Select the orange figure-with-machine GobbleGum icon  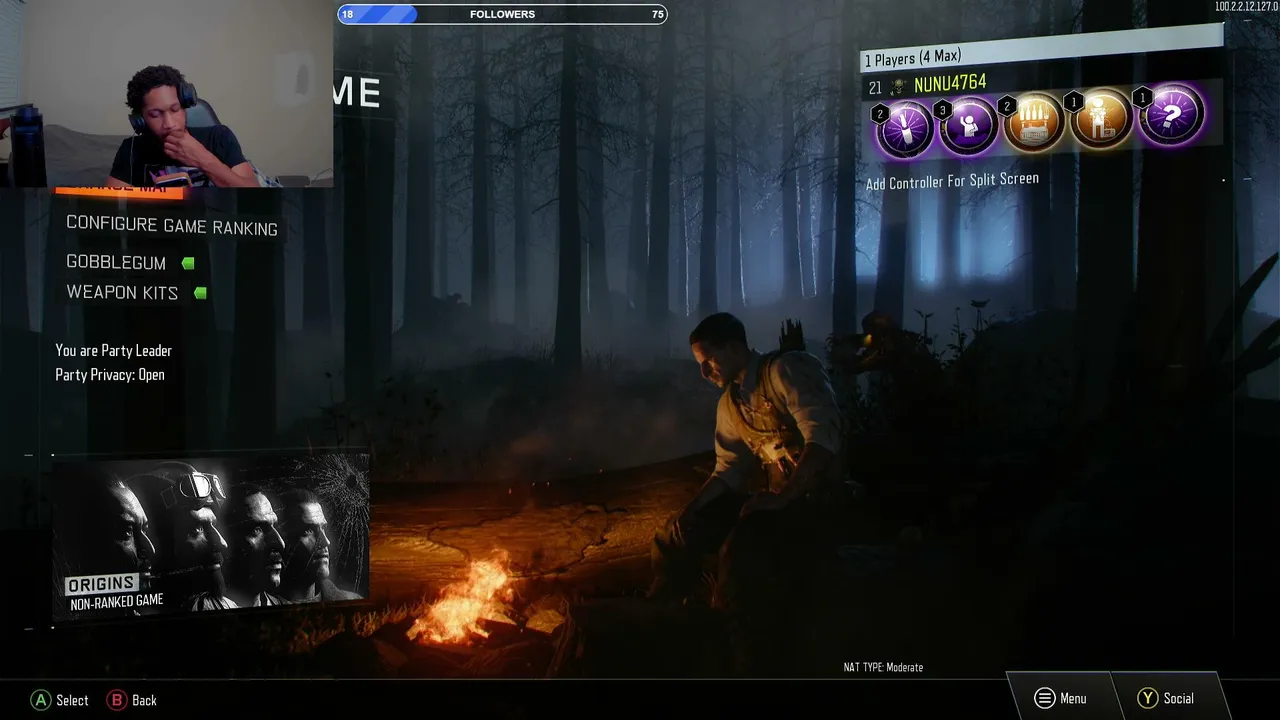pos(1102,119)
